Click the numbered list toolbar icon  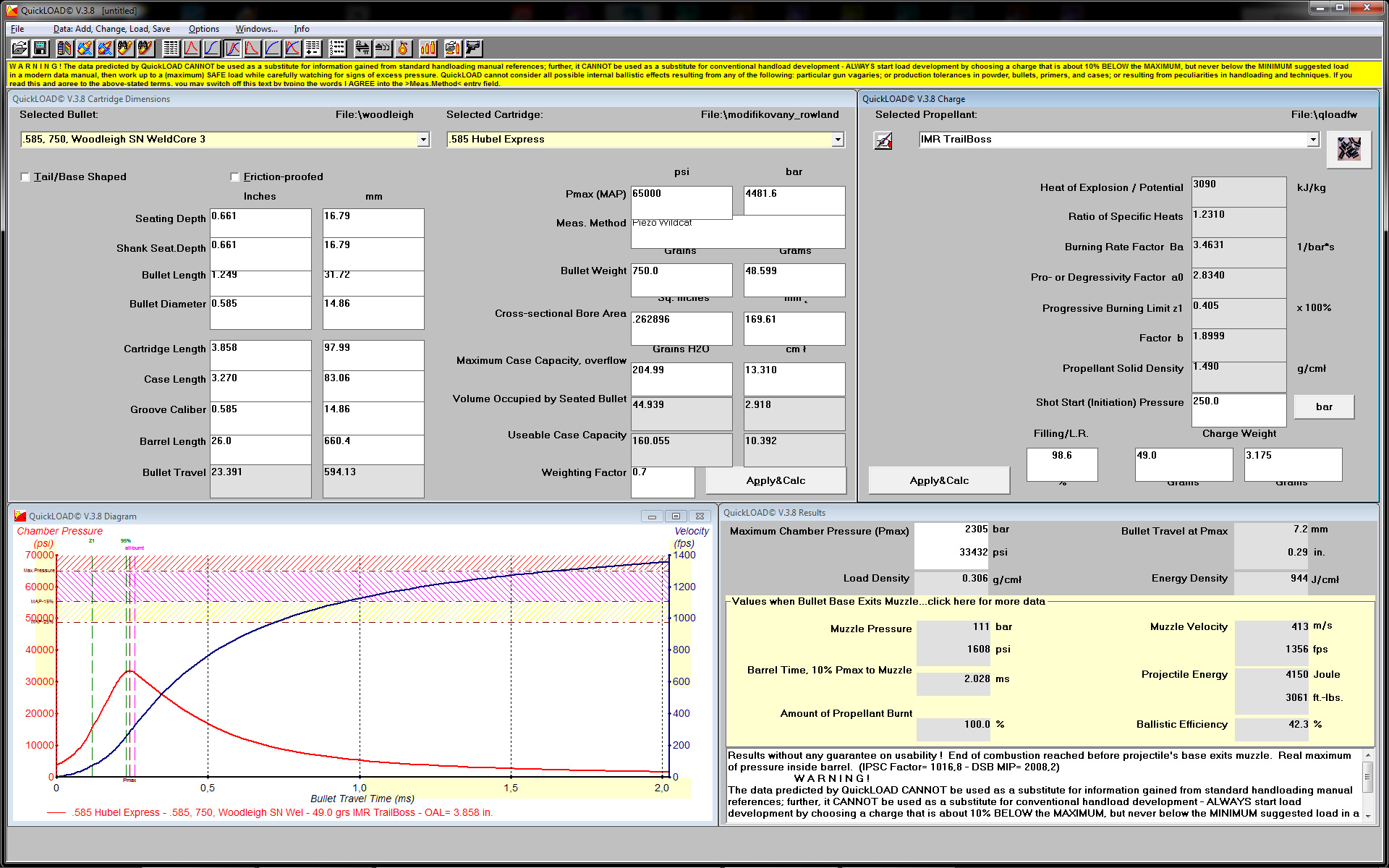(x=337, y=48)
